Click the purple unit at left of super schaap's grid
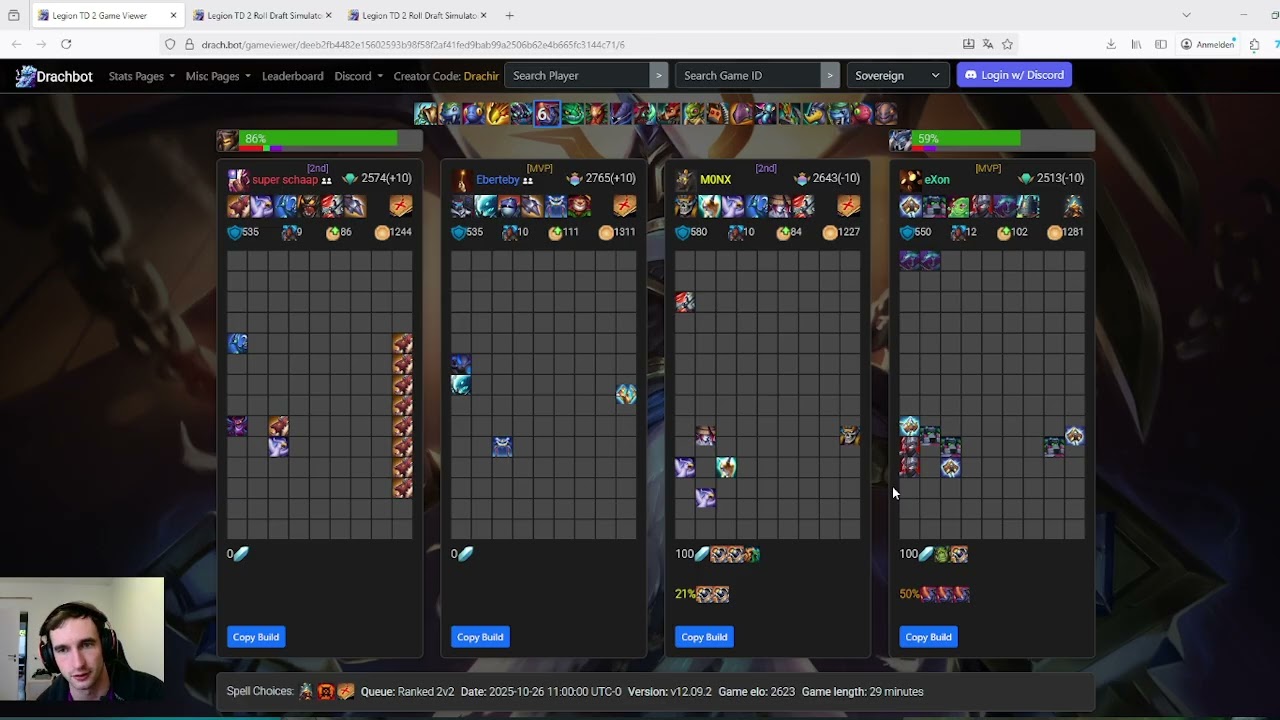 click(x=237, y=426)
